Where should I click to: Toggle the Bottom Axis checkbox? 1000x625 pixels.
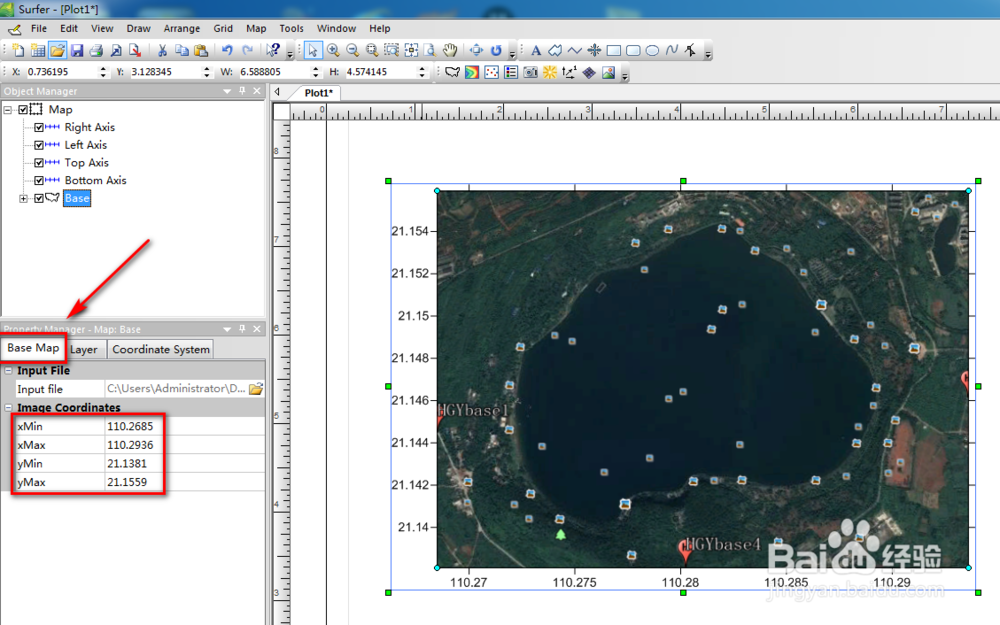tap(39, 181)
